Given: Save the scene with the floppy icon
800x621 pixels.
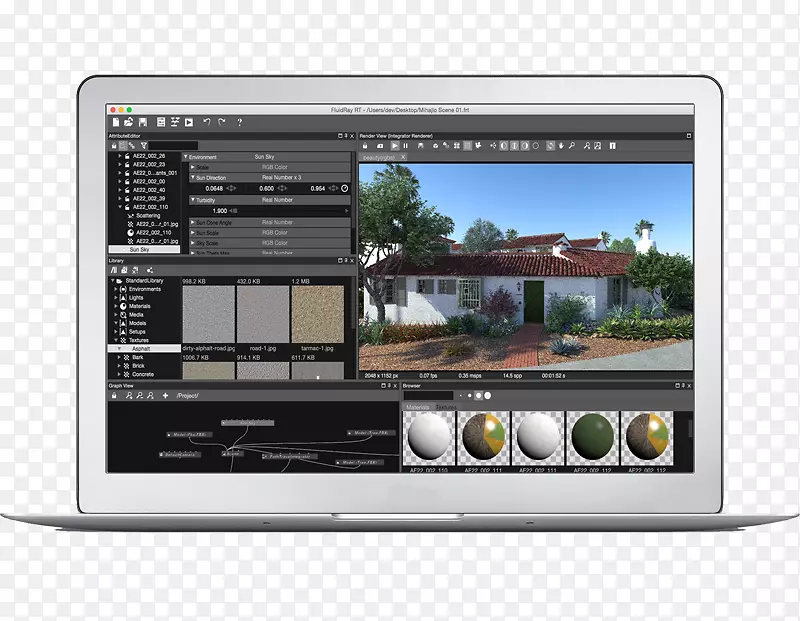Looking at the screenshot, I should 143,122.
